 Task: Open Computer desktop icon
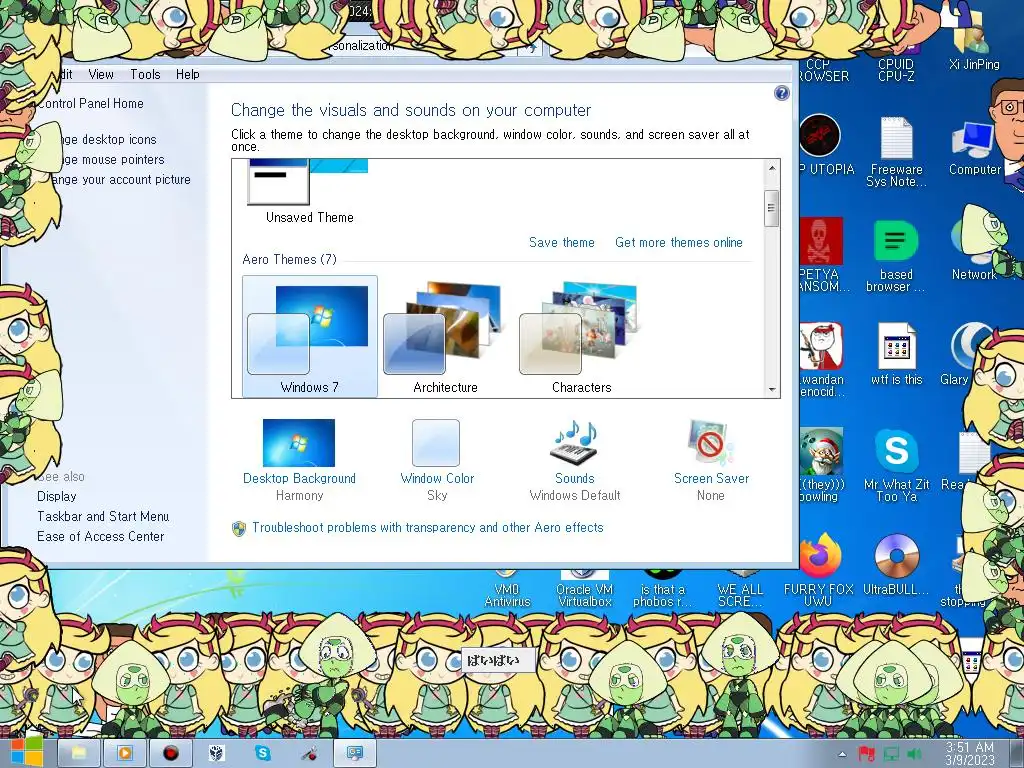coord(974,148)
